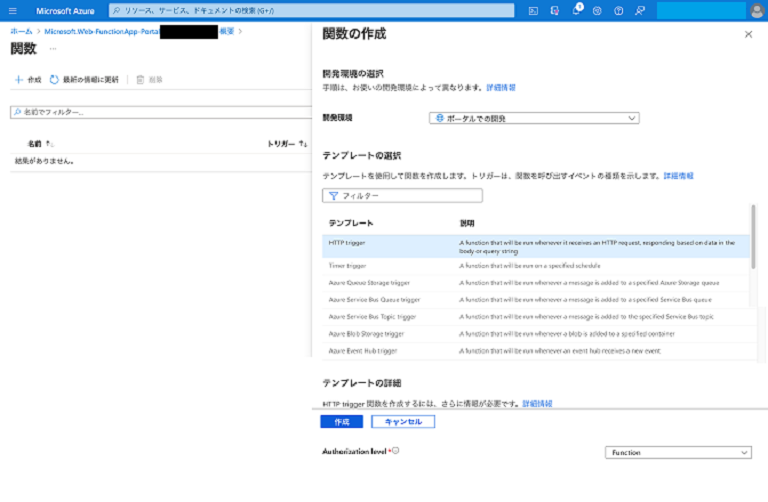Choose Azure Blob Storage trigger template
The width and height of the screenshot is (768, 502).
pos(366,333)
